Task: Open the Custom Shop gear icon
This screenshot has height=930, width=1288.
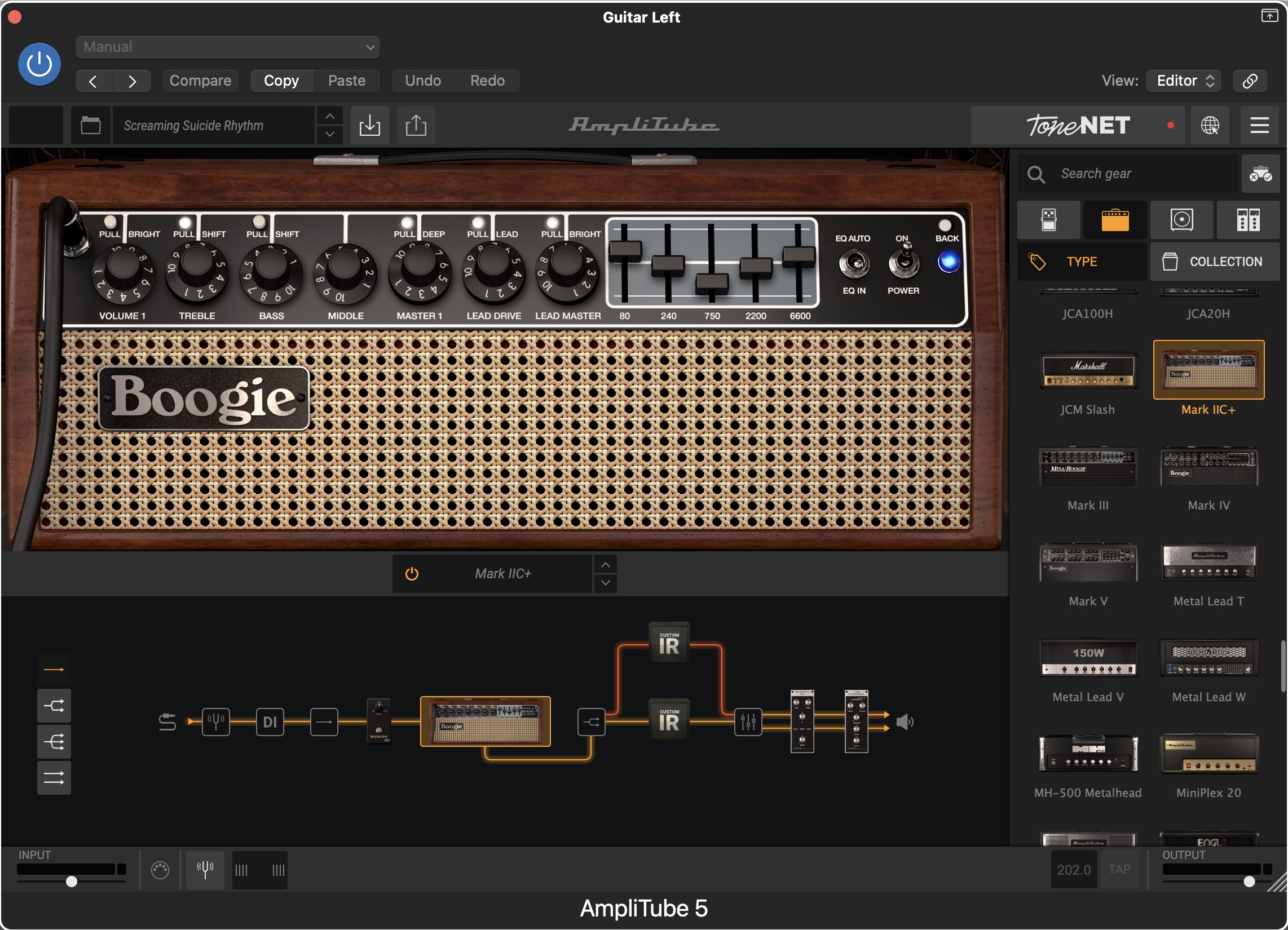Action: point(1260,174)
